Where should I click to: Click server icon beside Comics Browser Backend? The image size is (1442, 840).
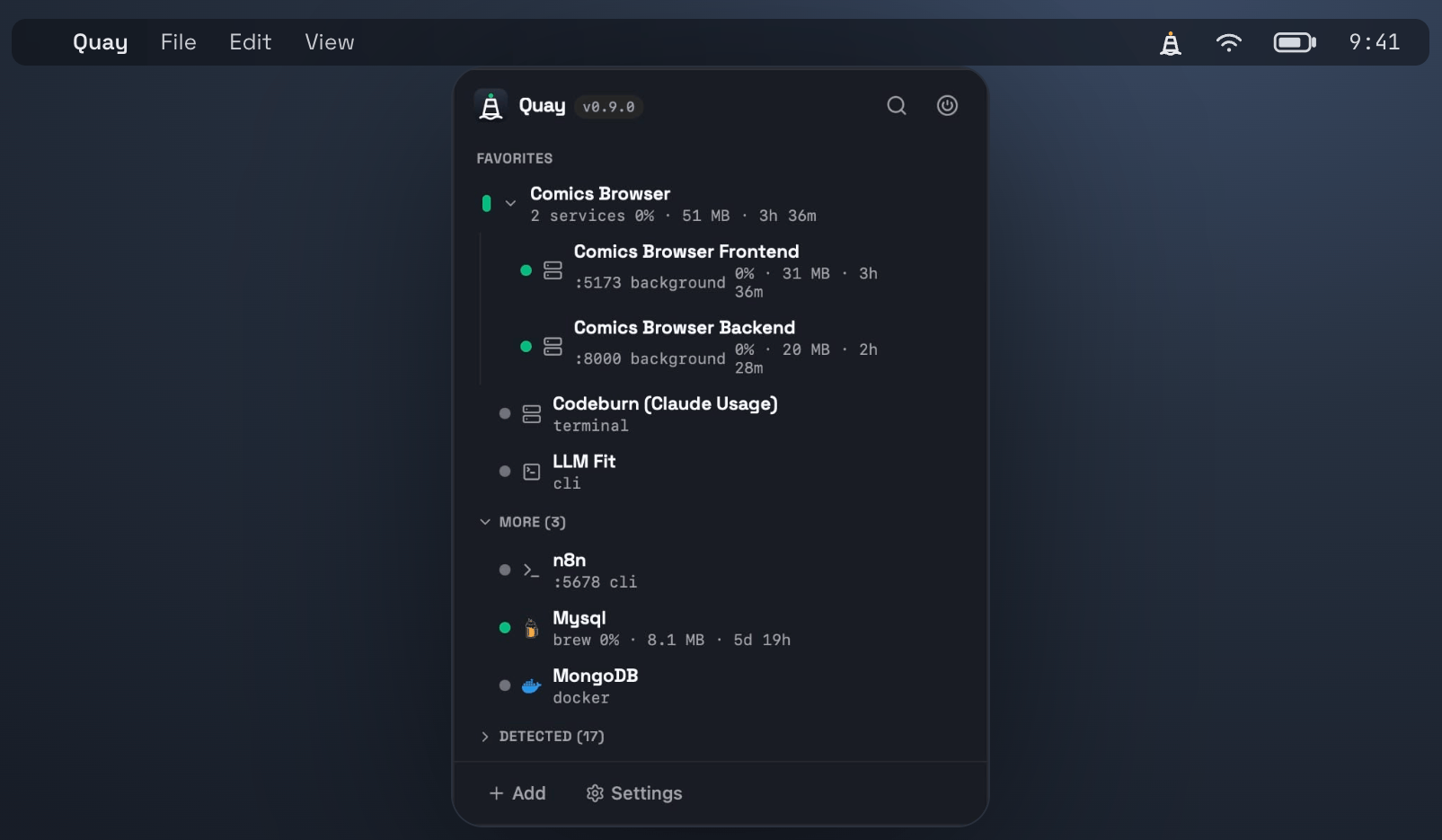pyautogui.click(x=553, y=346)
